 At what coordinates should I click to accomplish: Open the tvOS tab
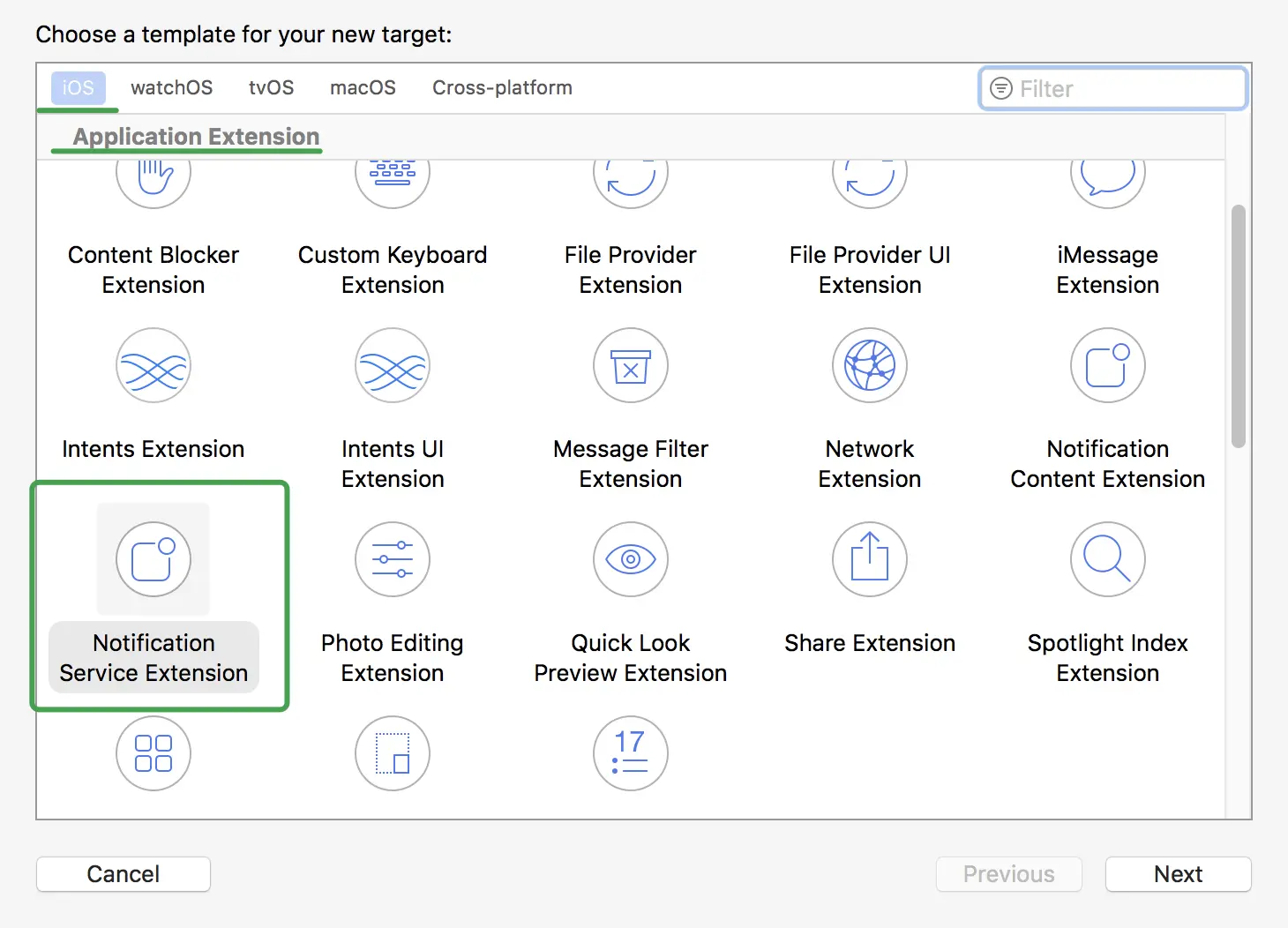(271, 88)
